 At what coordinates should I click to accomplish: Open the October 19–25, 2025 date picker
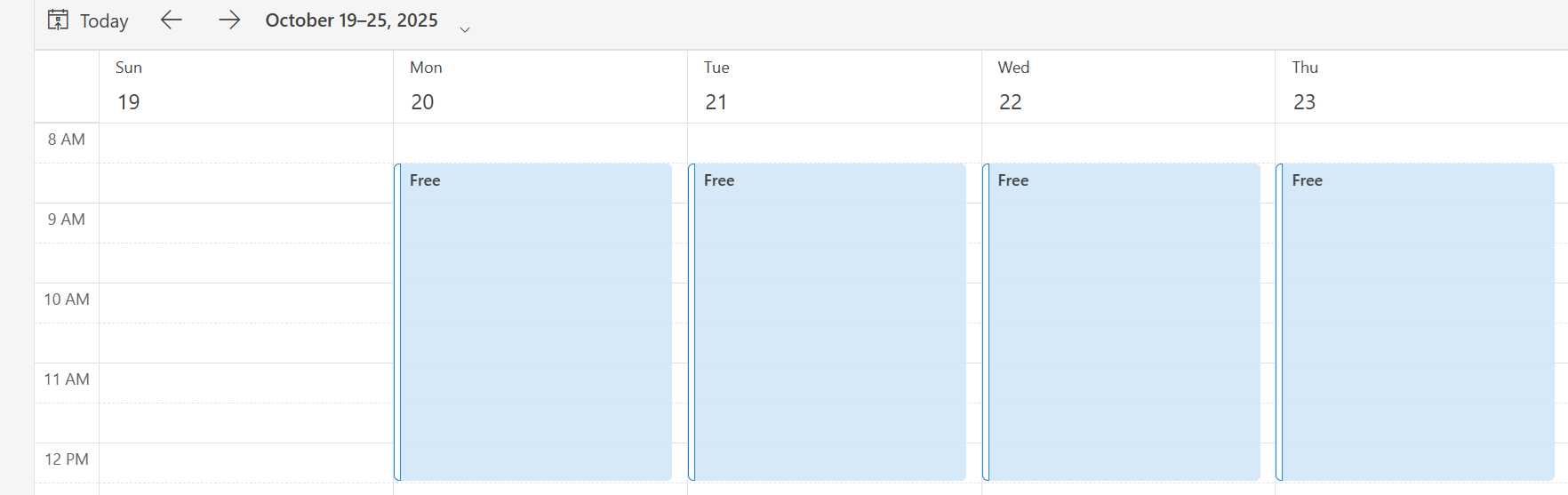pyautogui.click(x=351, y=20)
